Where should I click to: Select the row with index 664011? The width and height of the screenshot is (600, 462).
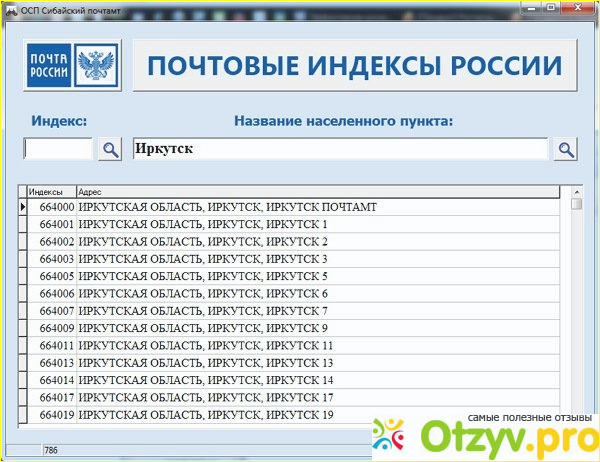pos(57,345)
